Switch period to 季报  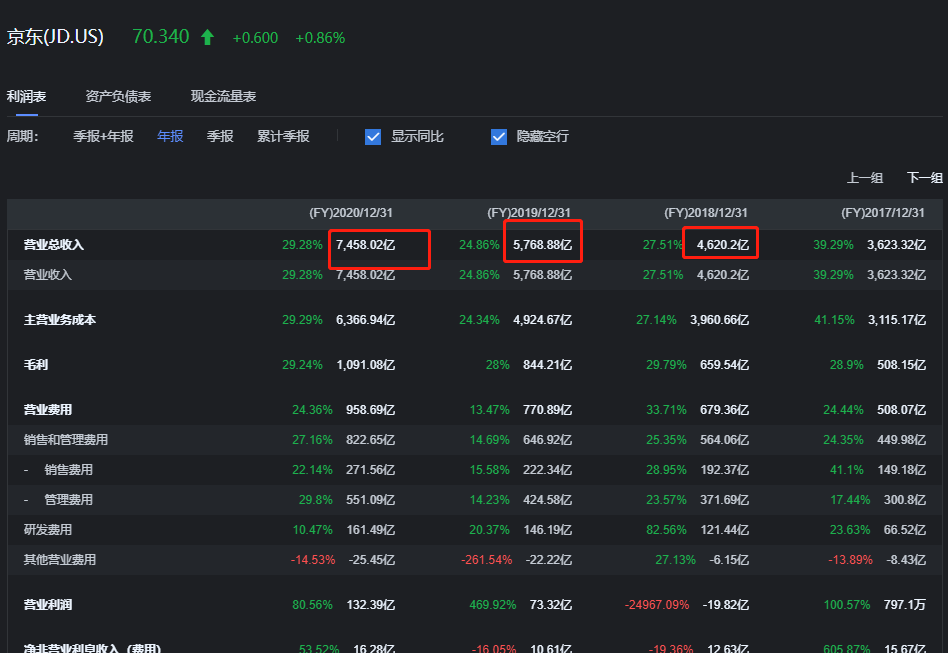point(220,136)
